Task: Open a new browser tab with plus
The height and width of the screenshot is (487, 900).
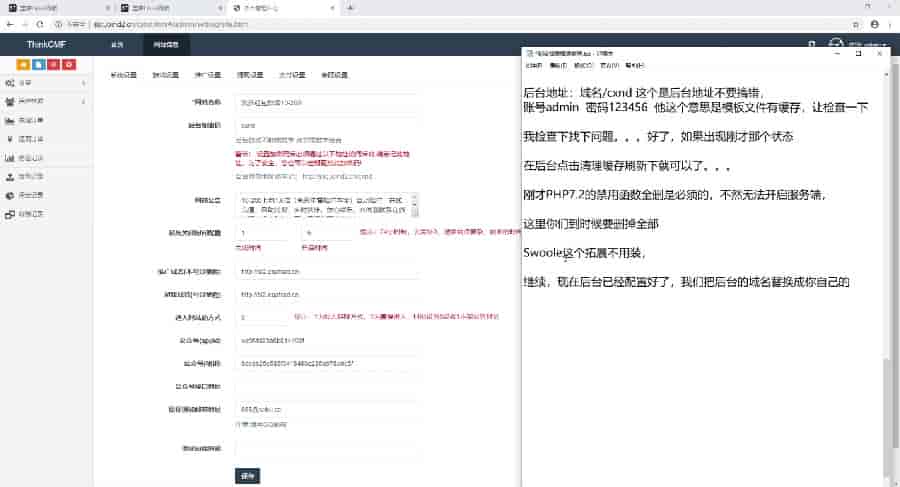Action: click(x=350, y=7)
